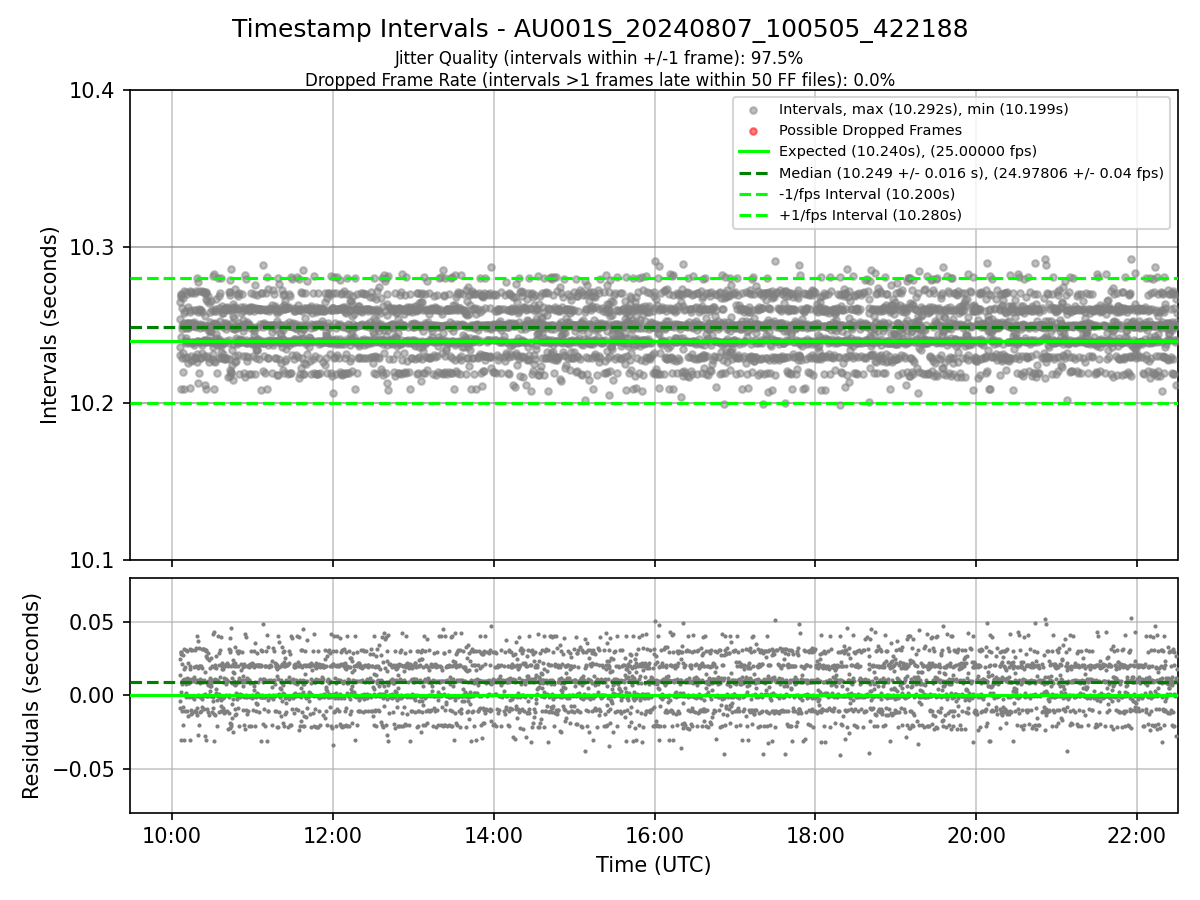The image size is (1200, 900).
Task: Click the '18:00' time tick label
Action: (x=815, y=833)
